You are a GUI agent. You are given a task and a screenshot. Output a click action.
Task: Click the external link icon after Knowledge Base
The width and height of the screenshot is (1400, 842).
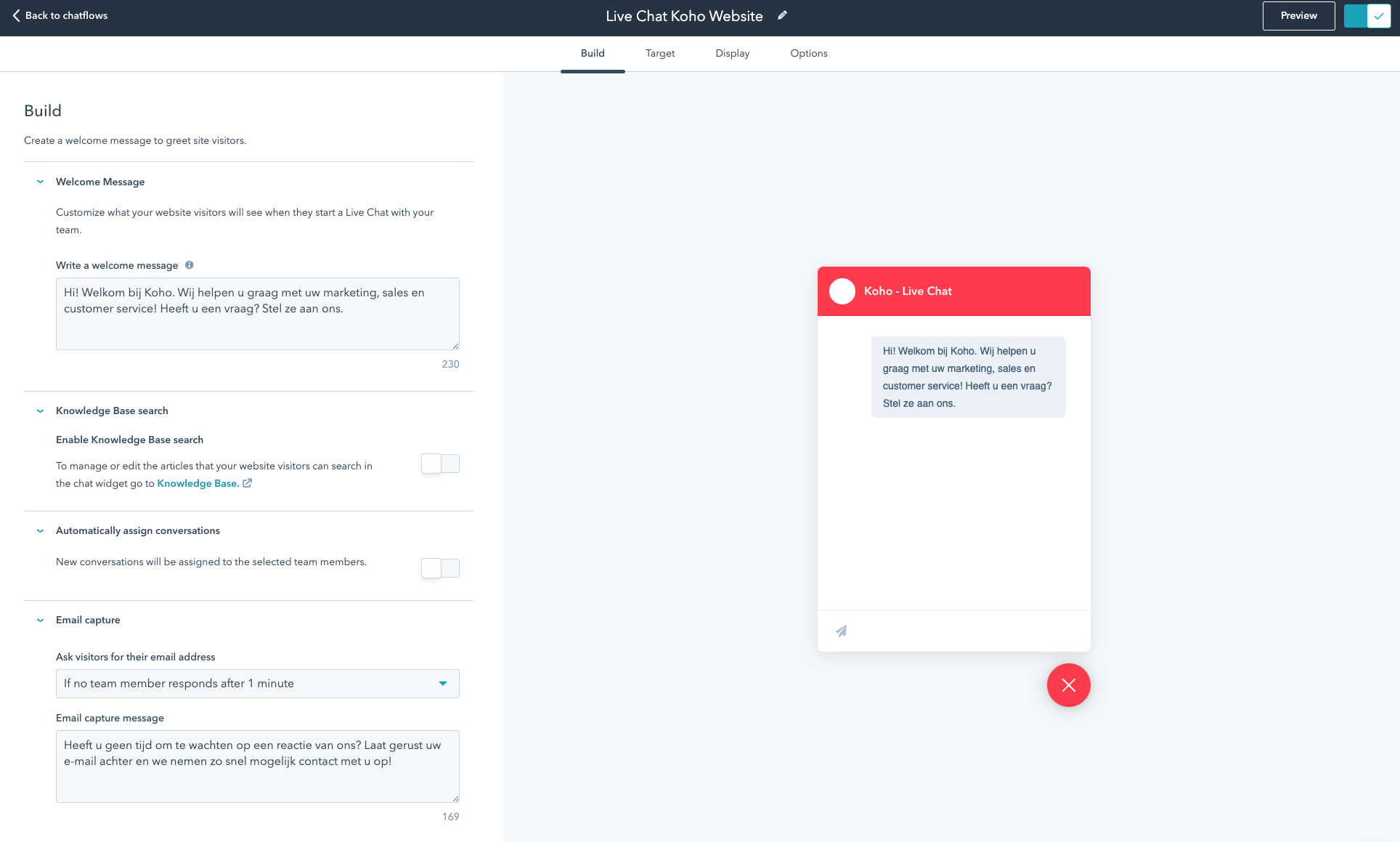[247, 483]
